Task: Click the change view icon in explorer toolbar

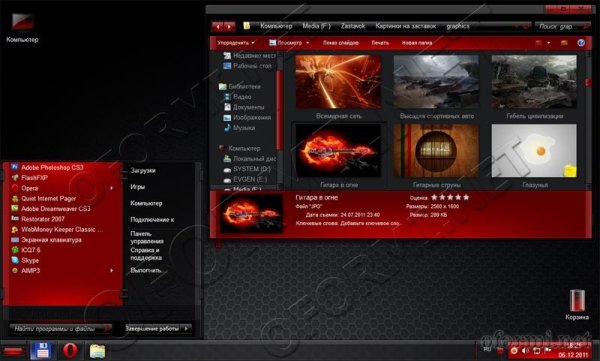Action: tap(539, 42)
